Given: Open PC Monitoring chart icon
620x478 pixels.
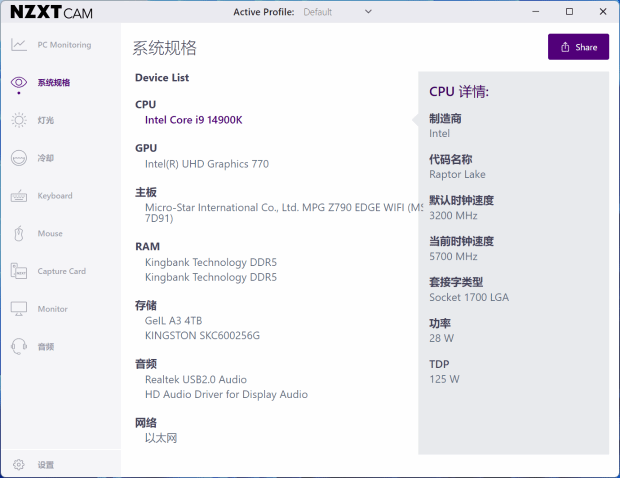Looking at the screenshot, I should 19,45.
